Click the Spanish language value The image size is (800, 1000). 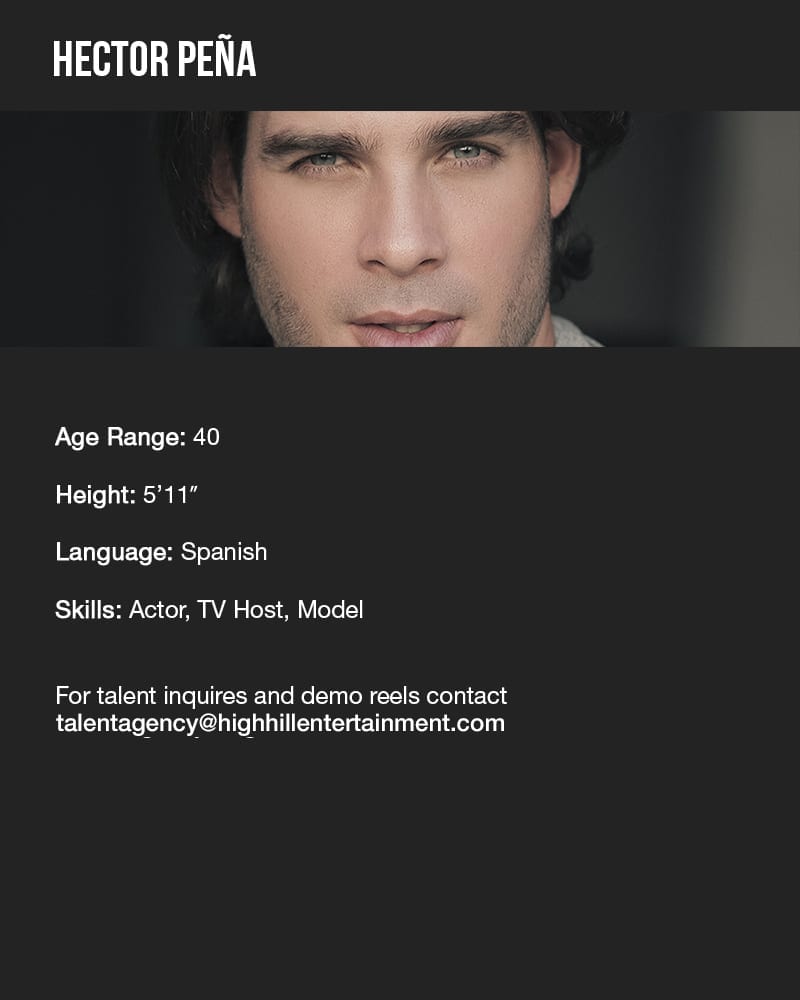(224, 552)
